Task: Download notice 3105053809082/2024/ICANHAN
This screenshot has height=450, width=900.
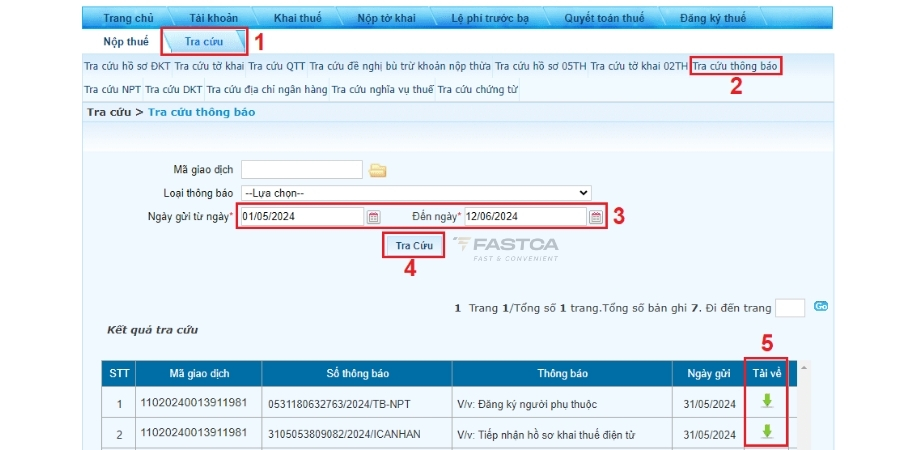Action: pos(767,431)
